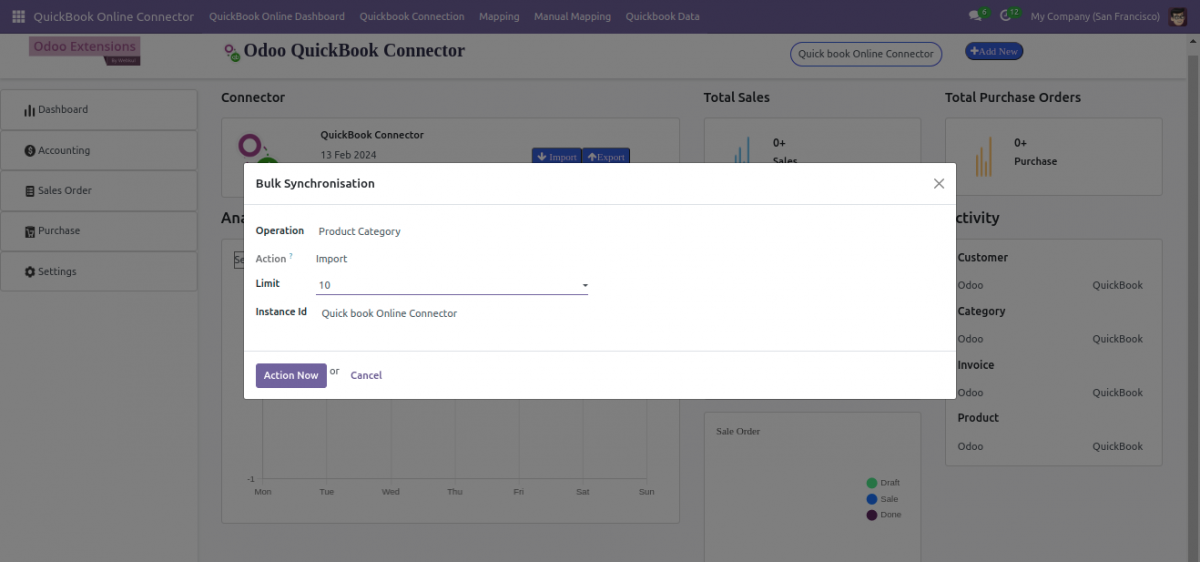
Task: Click the Import button on connector card
Action: tap(556, 156)
